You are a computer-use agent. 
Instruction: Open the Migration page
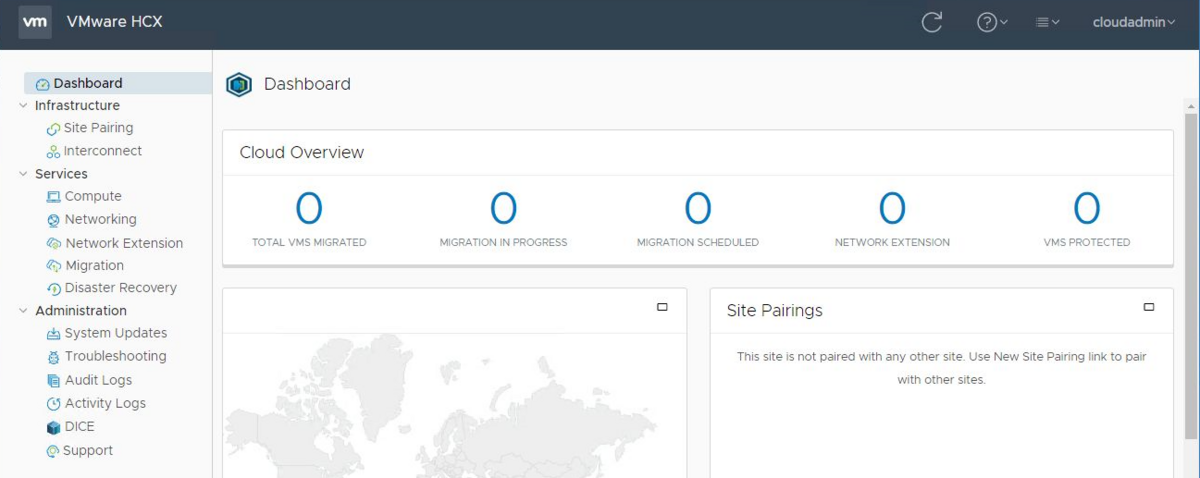94,265
